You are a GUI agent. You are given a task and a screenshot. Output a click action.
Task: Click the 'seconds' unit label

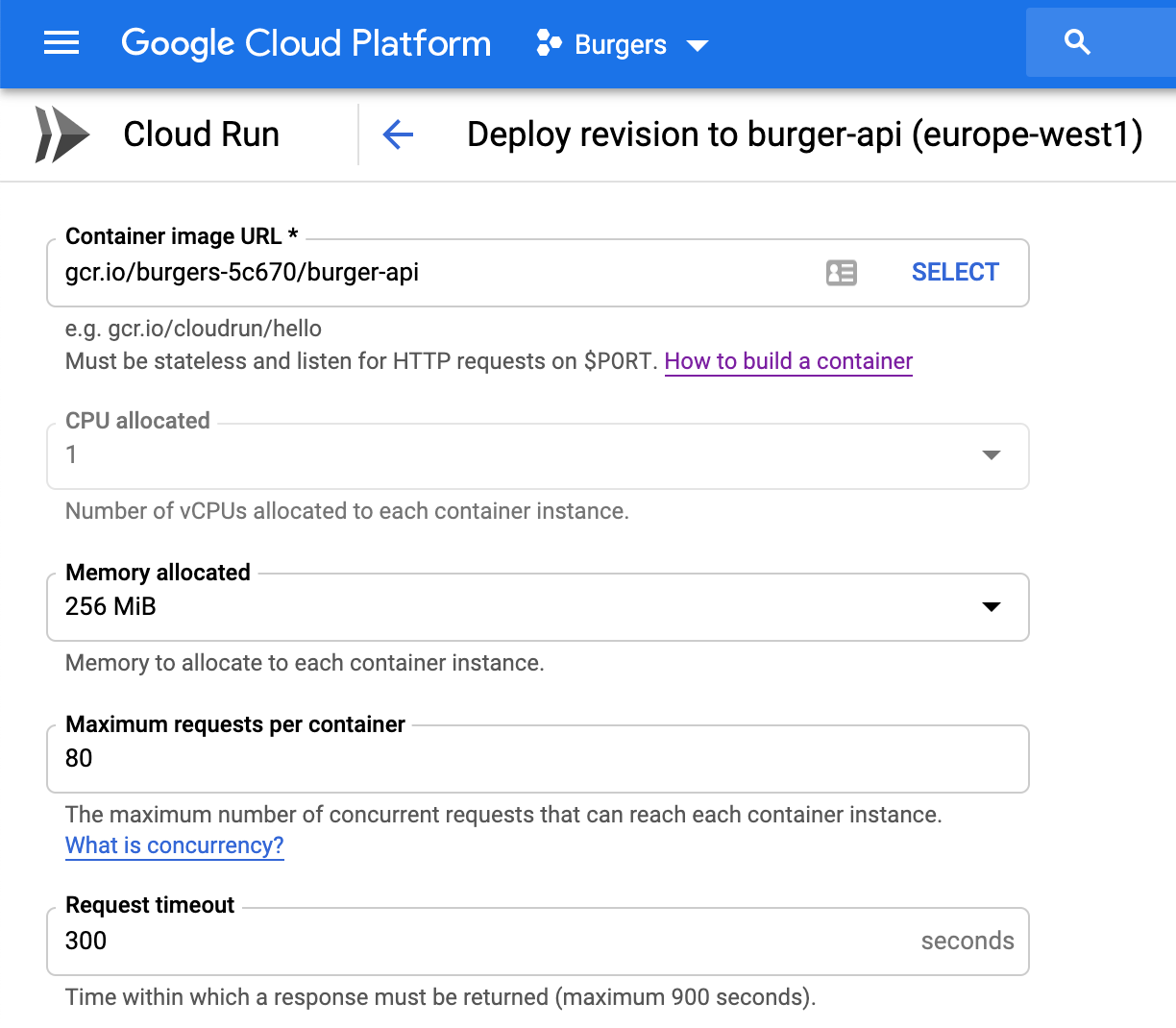pyautogui.click(x=968, y=941)
